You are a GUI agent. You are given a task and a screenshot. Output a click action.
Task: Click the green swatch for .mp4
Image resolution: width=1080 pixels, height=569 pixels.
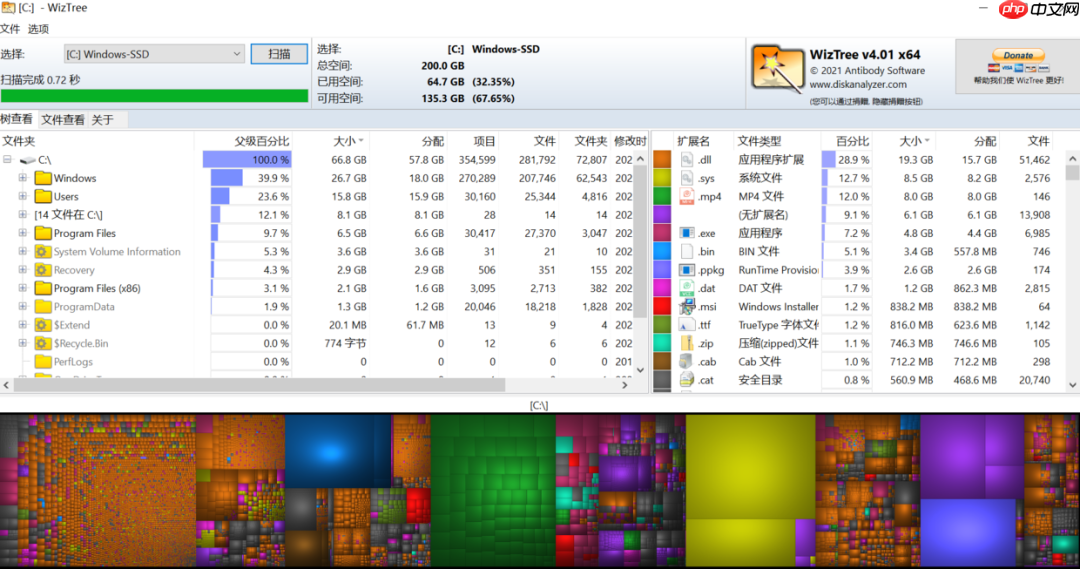pyautogui.click(x=662, y=196)
